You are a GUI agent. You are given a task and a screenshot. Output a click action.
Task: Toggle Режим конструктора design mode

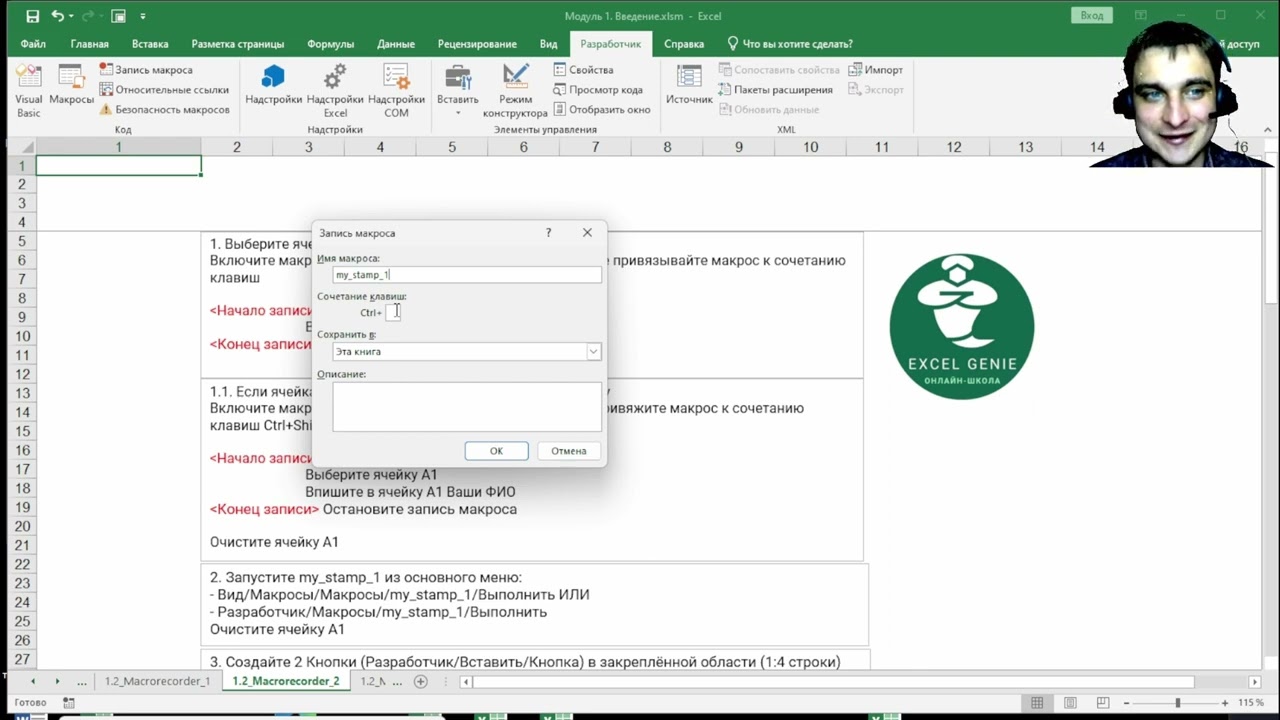[x=515, y=90]
